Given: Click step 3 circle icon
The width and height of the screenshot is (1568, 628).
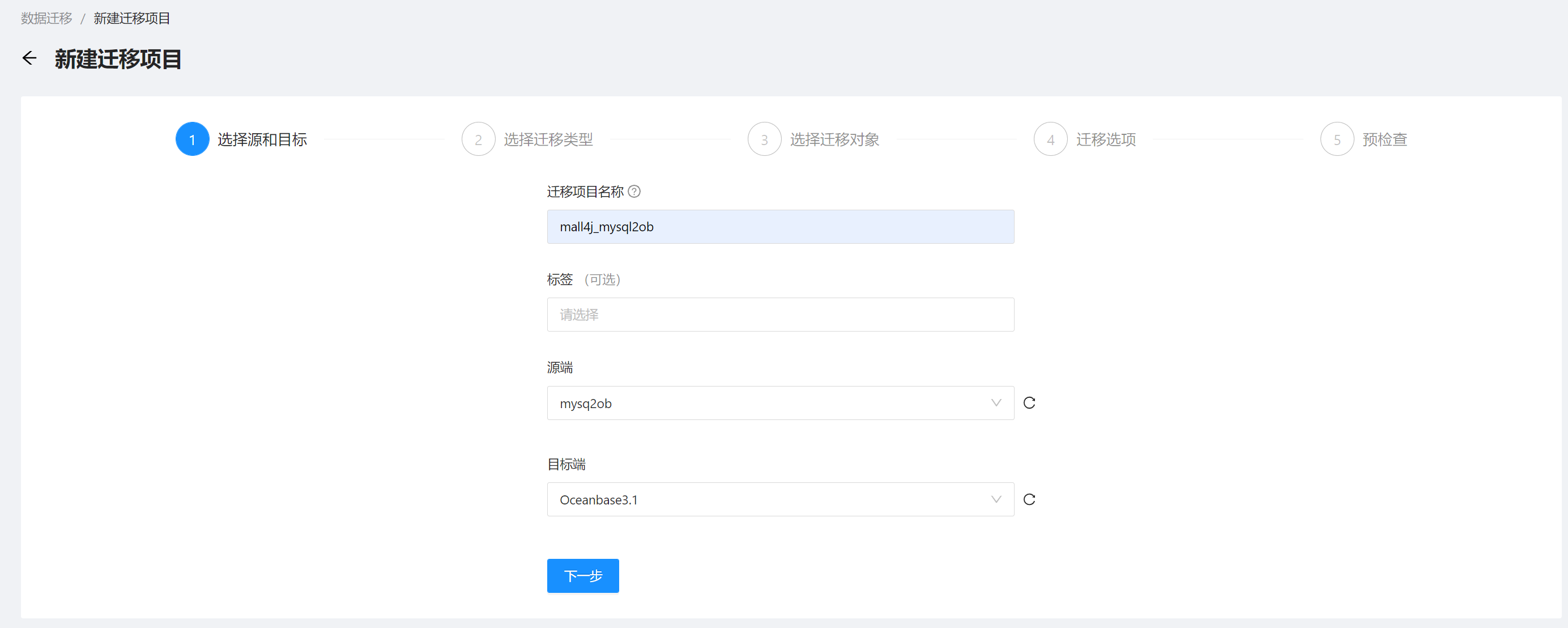Looking at the screenshot, I should click(764, 139).
